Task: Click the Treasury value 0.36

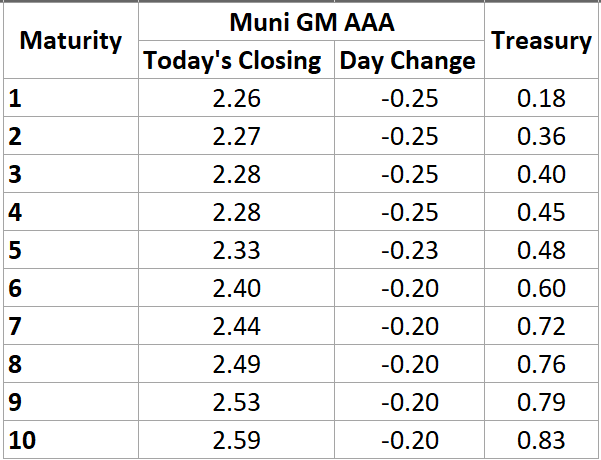Action: tap(542, 137)
